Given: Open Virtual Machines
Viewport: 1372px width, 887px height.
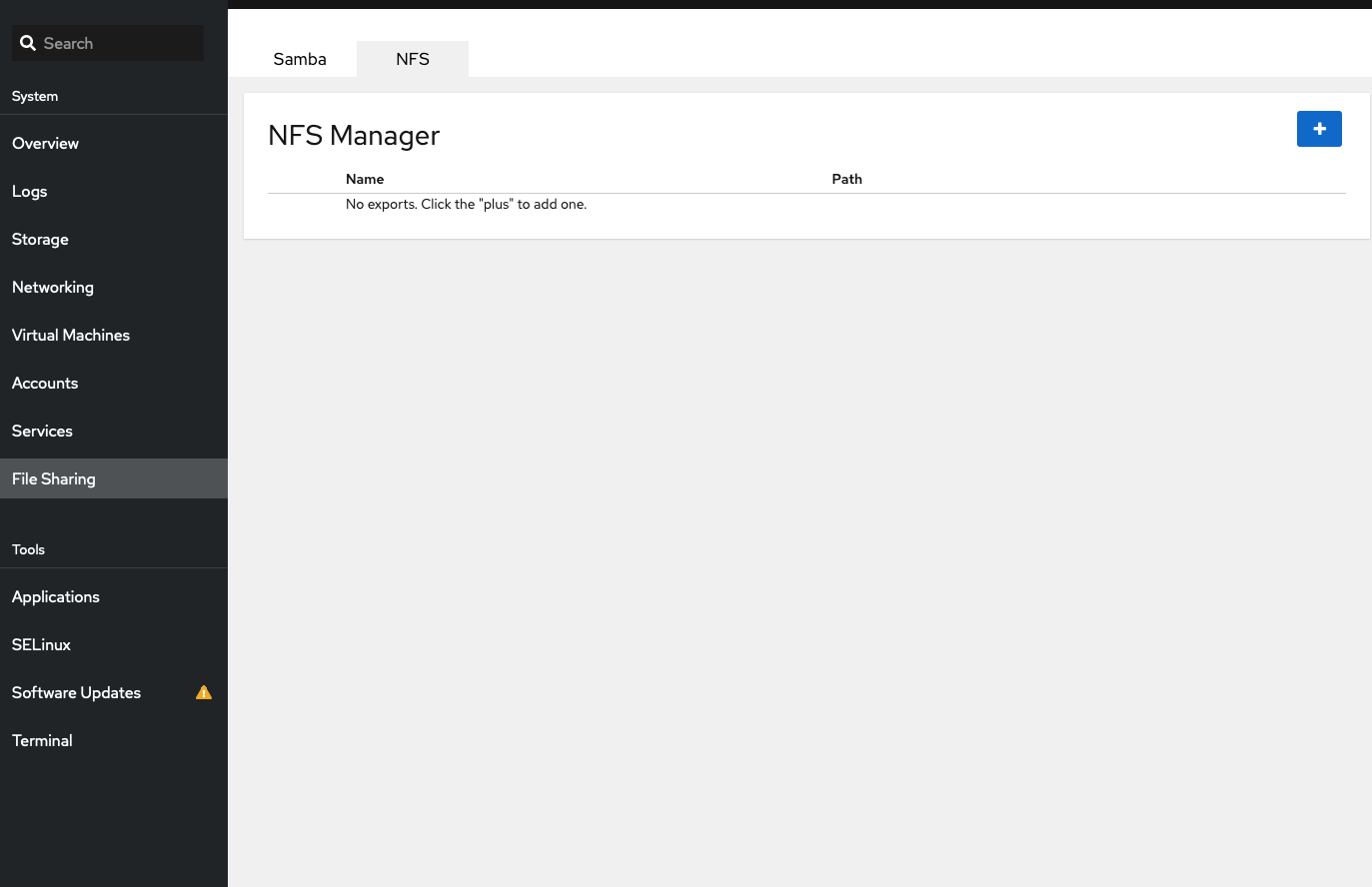Looking at the screenshot, I should point(114,335).
